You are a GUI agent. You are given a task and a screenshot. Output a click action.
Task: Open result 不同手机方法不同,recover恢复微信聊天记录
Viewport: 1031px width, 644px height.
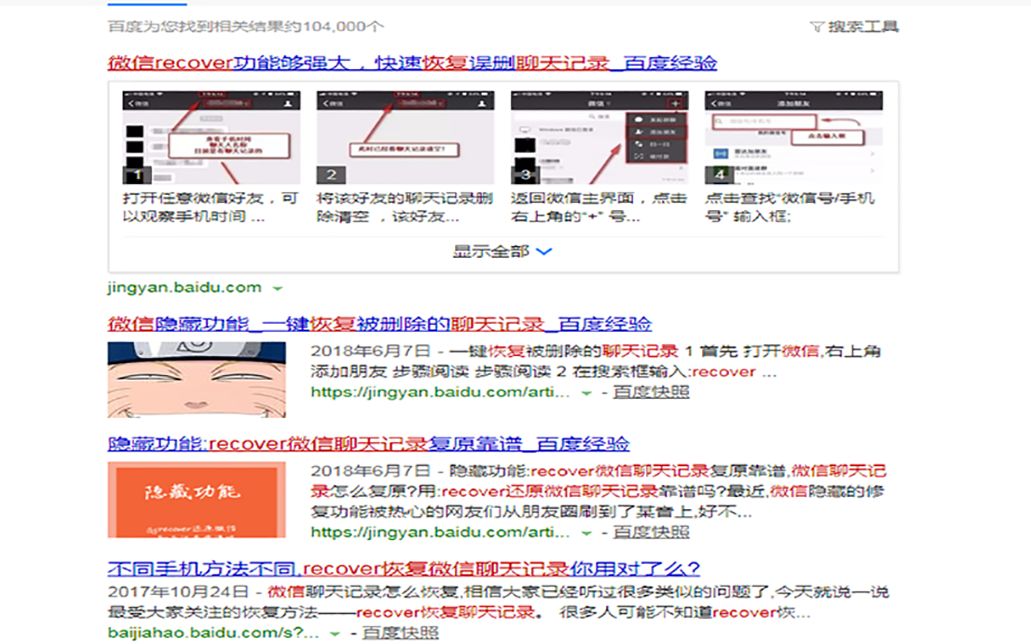coord(404,568)
